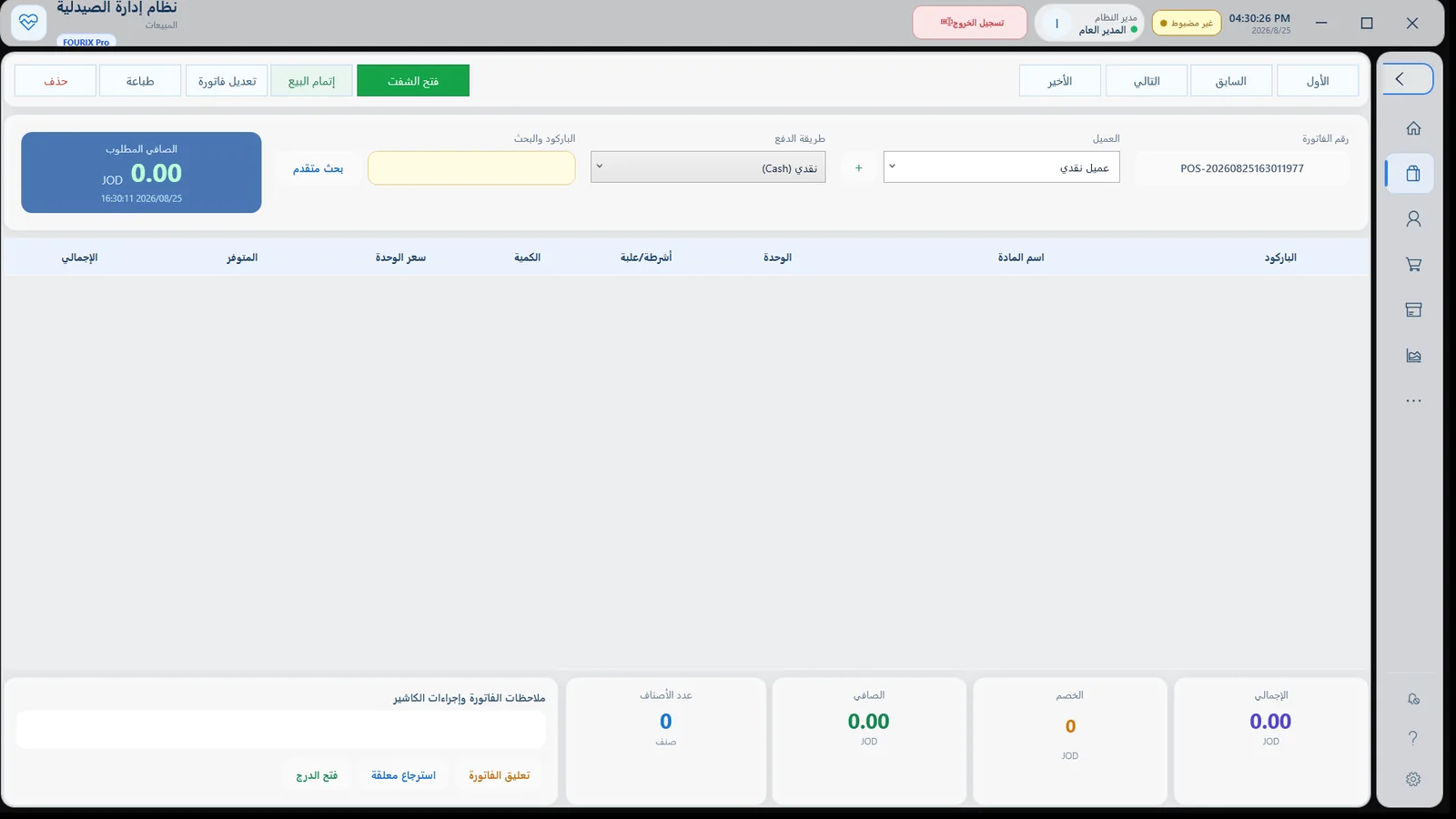Viewport: 1456px width, 819px height.
Task: Click the استرجاع معلقة retrieve held button
Action: click(x=403, y=775)
